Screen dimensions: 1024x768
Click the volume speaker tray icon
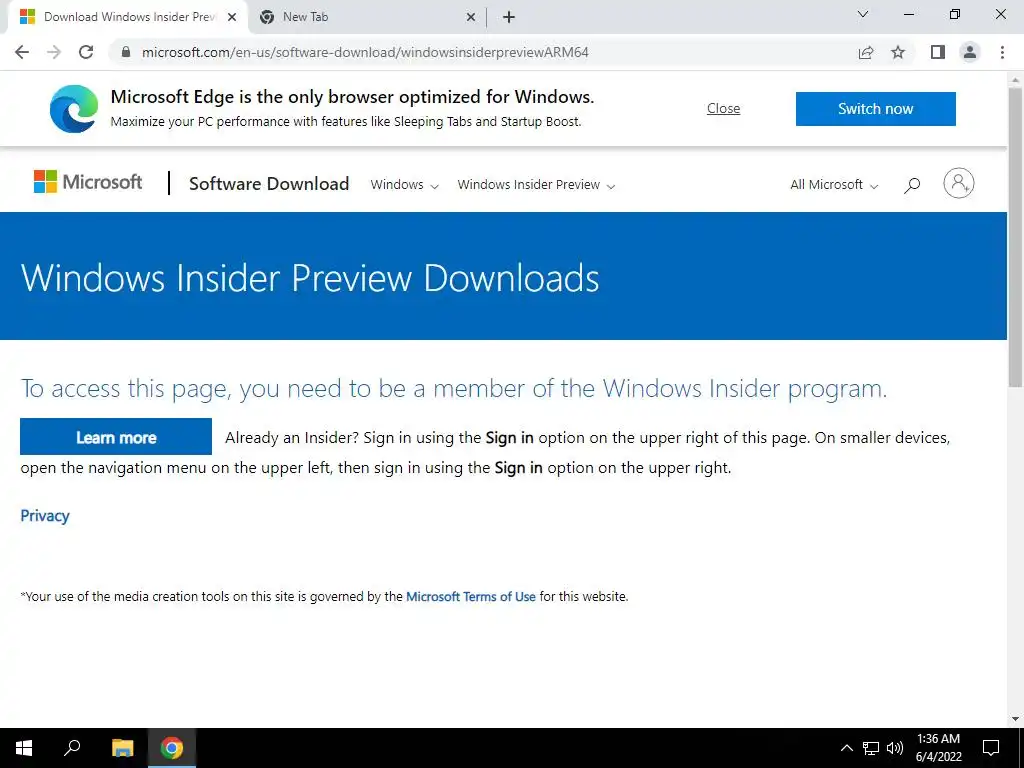coord(895,748)
